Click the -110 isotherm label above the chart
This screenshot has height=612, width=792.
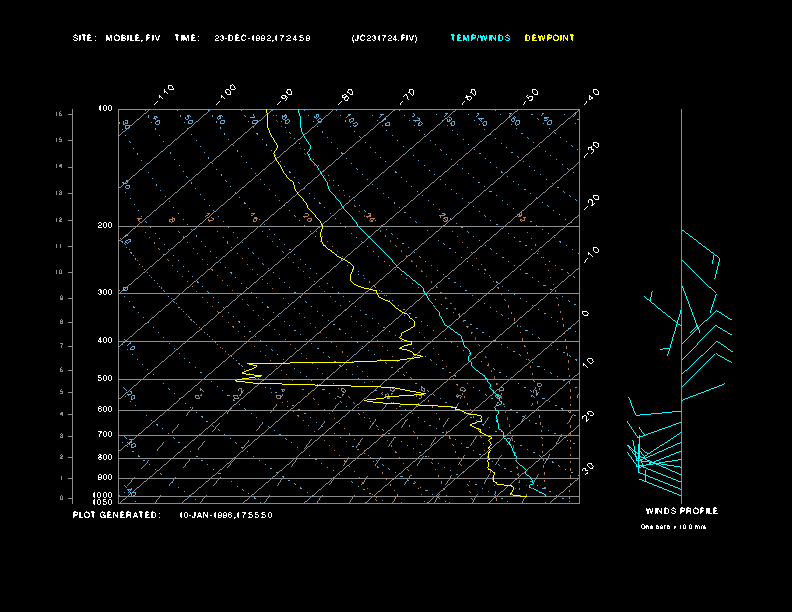[x=164, y=95]
